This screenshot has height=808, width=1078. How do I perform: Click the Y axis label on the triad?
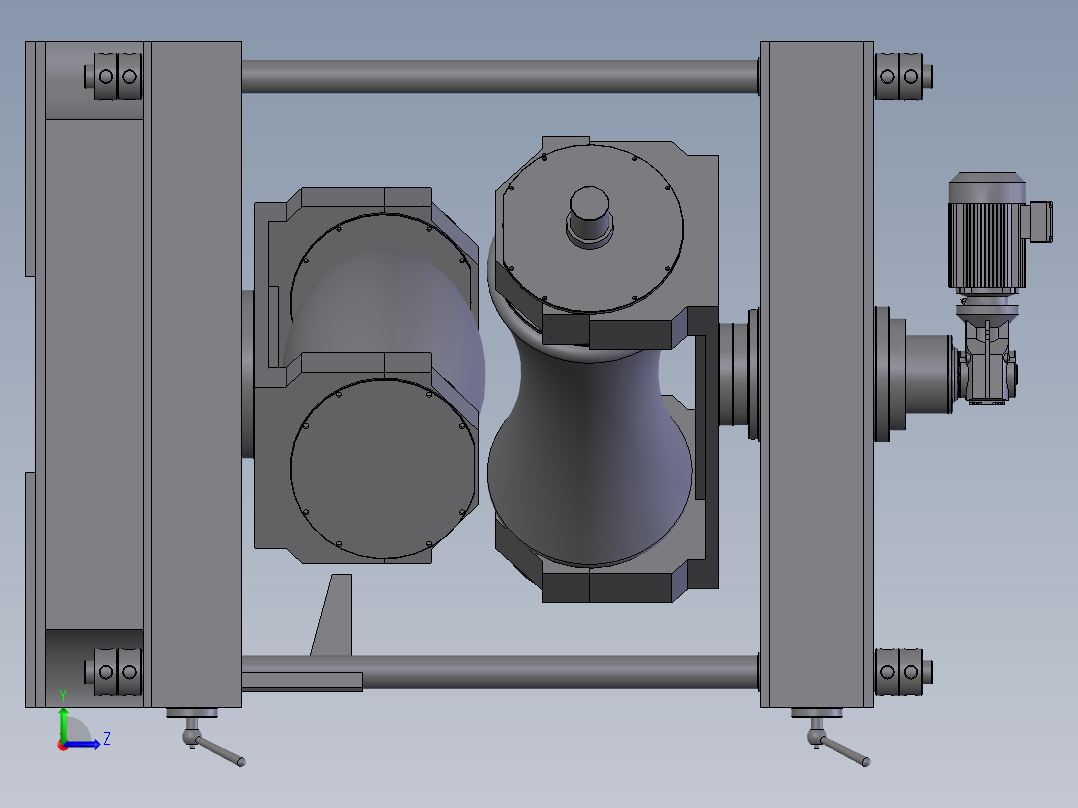click(x=63, y=696)
